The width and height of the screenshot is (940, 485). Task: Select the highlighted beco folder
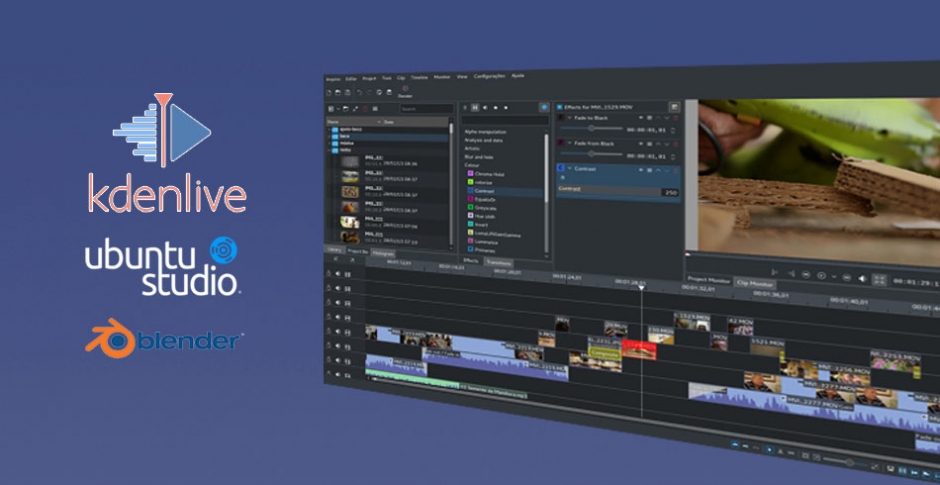387,137
